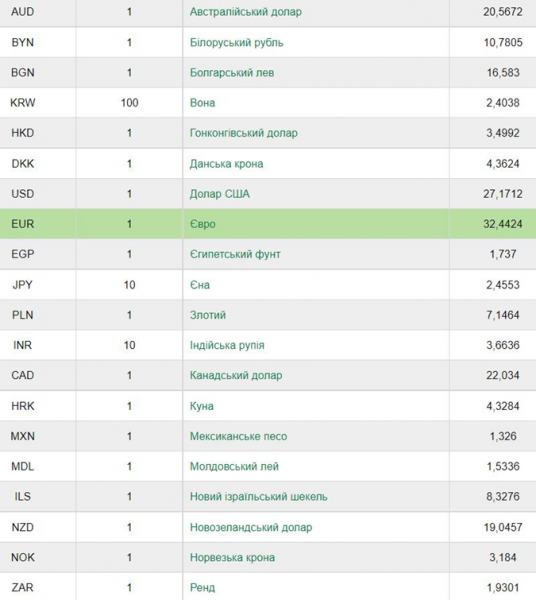Open Новий ізраїльський шекель link
The height and width of the screenshot is (600, 536).
[259, 497]
